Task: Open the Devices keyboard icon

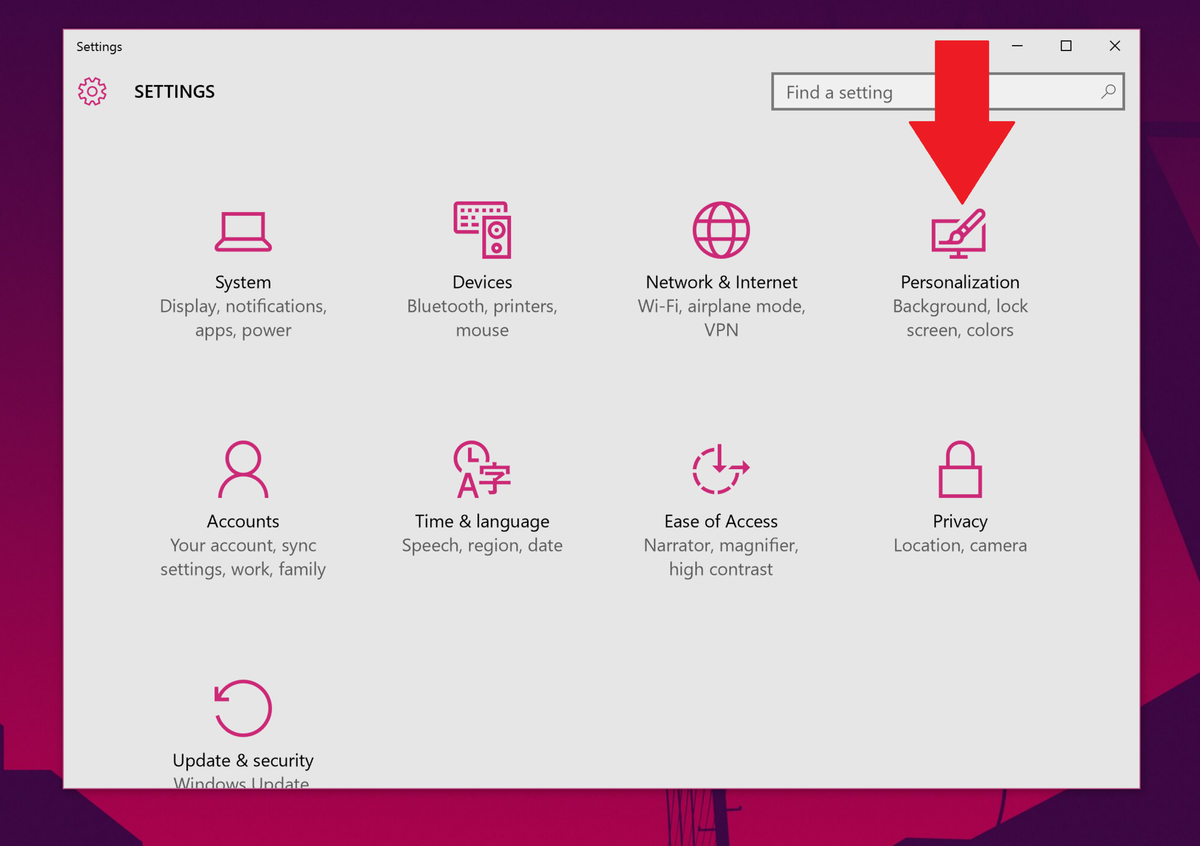Action: pyautogui.click(x=481, y=230)
